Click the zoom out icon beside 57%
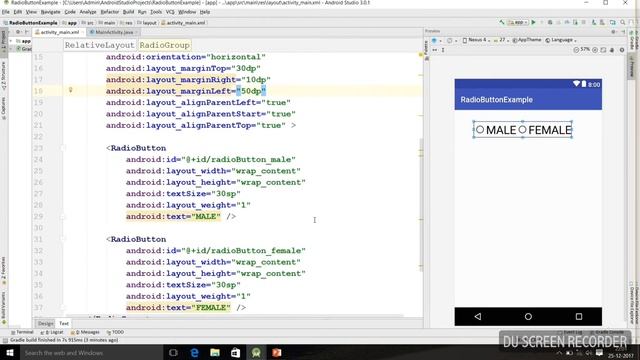This screenshot has width=640, height=360. 576,50
